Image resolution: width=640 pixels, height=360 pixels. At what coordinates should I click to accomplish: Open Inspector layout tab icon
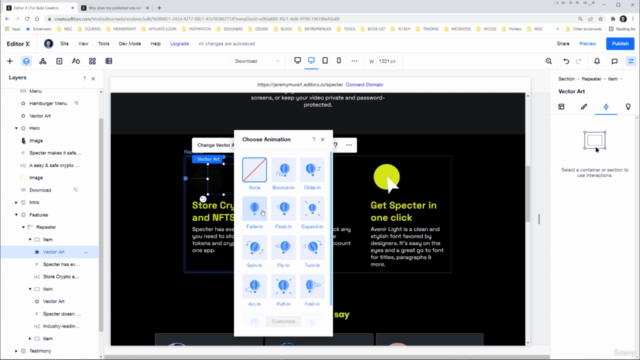pos(562,107)
